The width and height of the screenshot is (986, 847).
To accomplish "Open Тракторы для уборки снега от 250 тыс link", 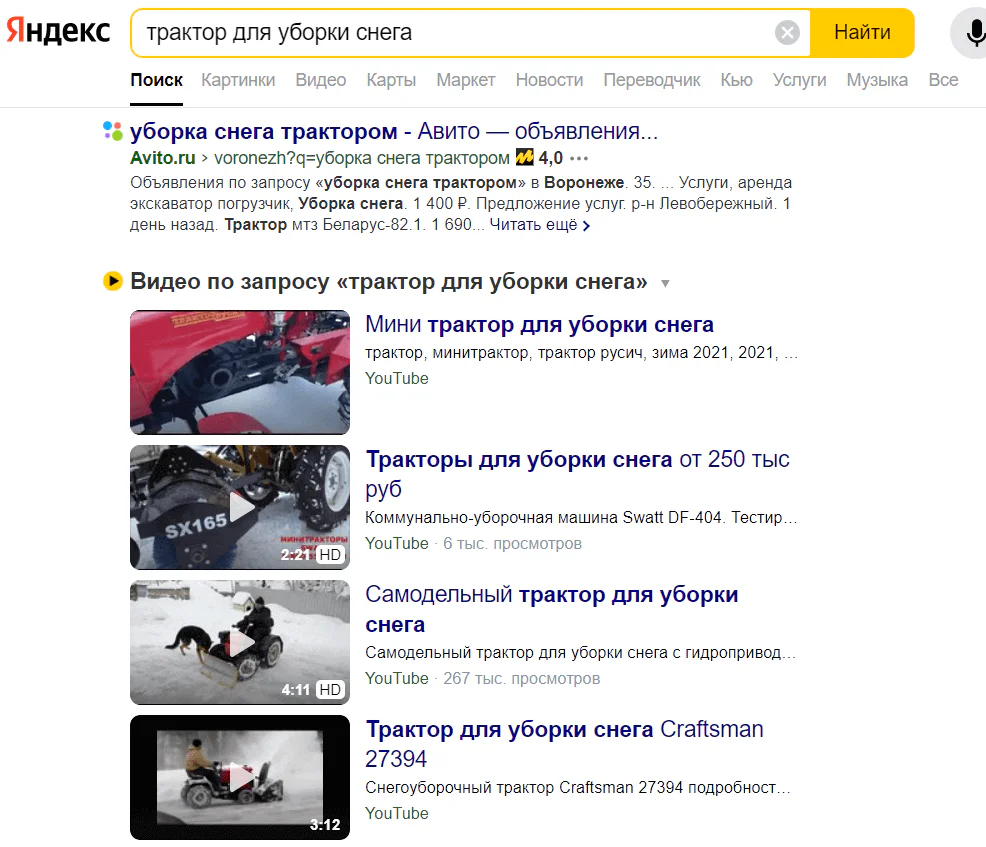I will 577,473.
